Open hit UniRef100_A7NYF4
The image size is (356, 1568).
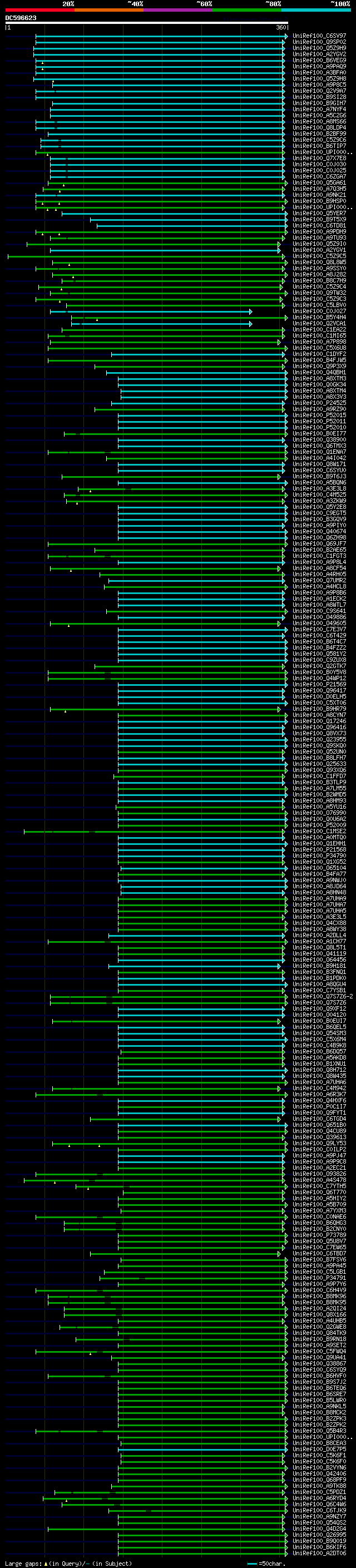[319, 110]
